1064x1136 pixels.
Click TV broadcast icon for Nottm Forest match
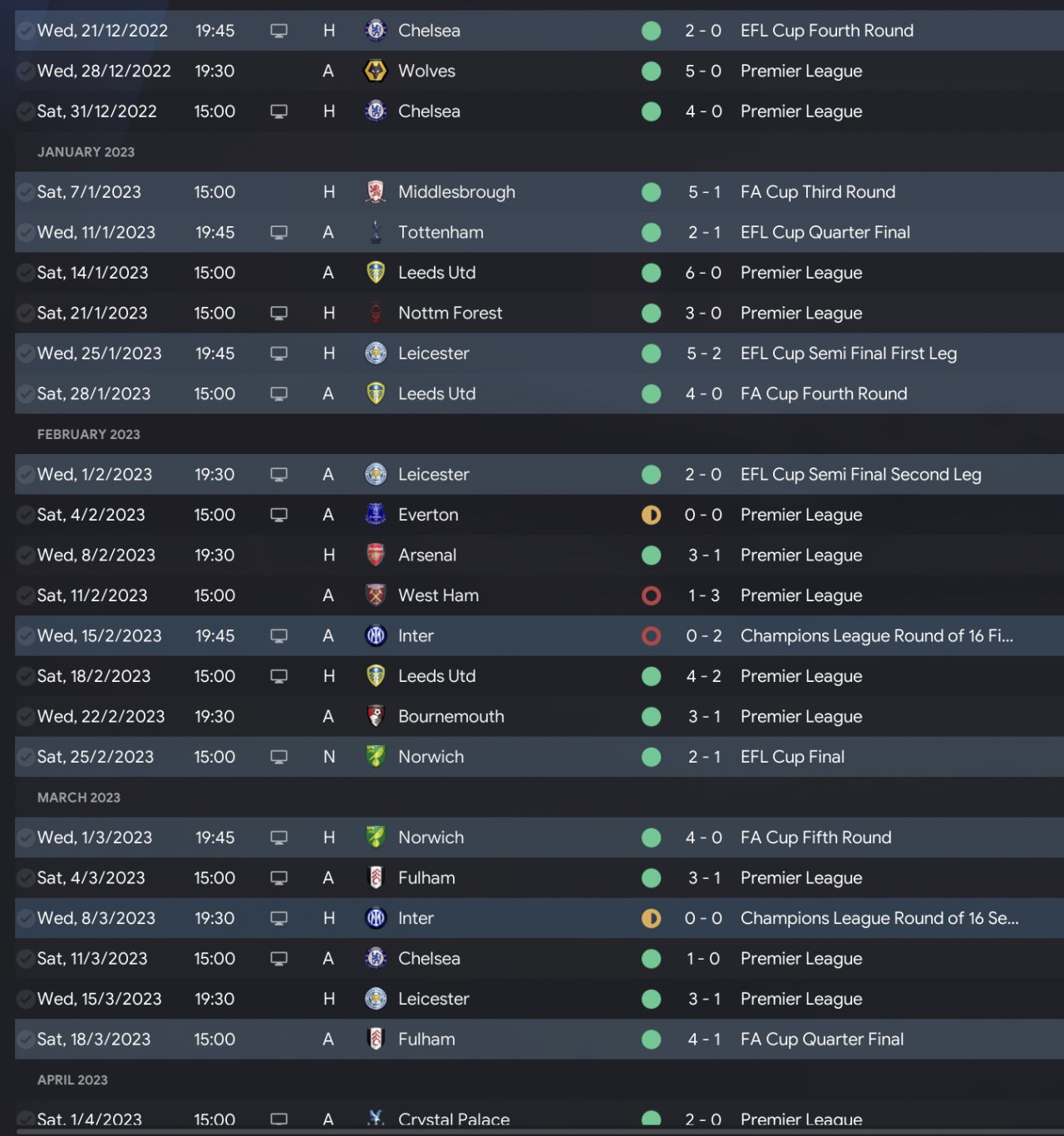tap(279, 314)
